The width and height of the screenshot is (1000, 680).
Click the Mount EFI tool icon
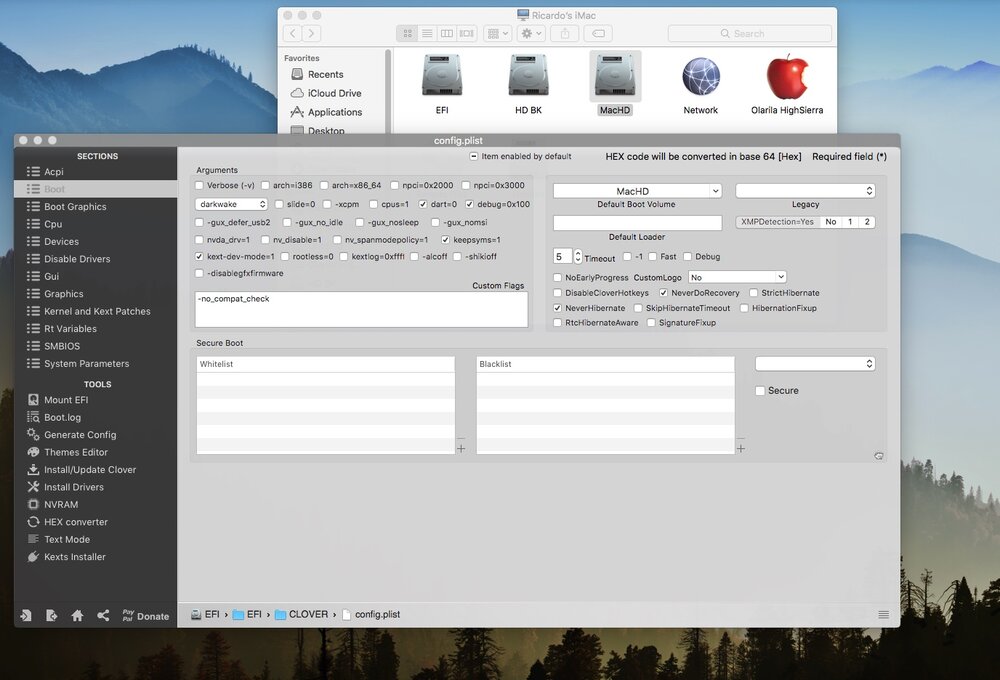(33, 400)
